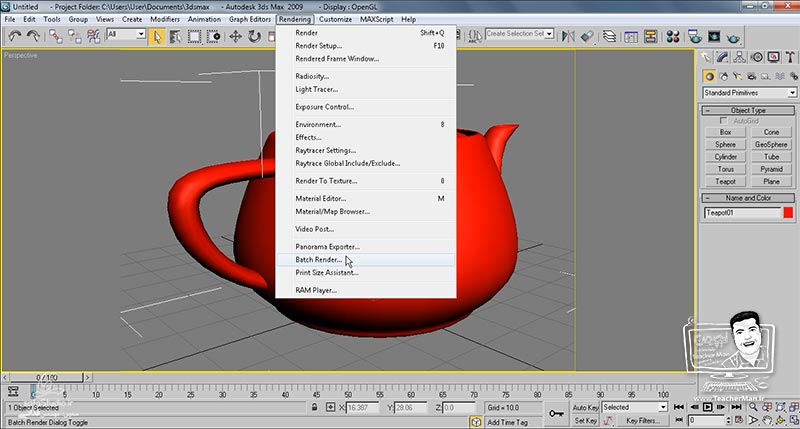
Task: Open Rendered Frame Window icon
Action: coord(714,36)
